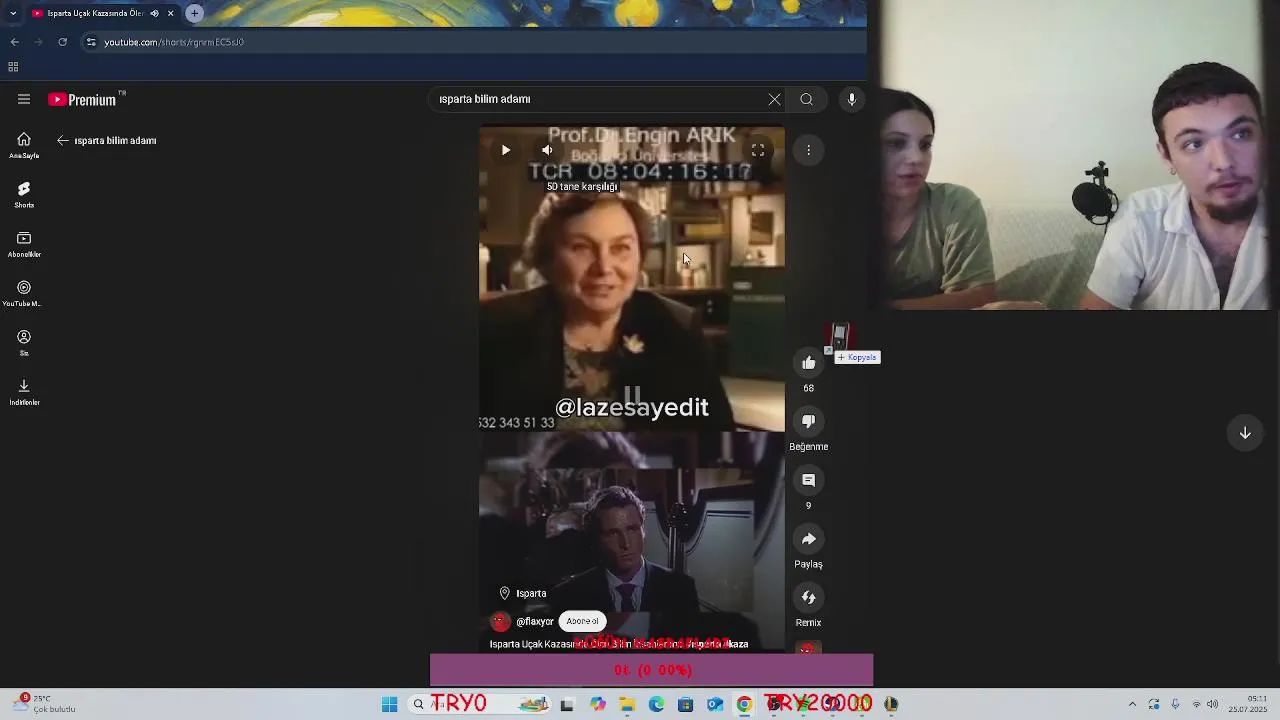Click the @flaxyor channel avatar
The height and width of the screenshot is (720, 1280).
[500, 621]
